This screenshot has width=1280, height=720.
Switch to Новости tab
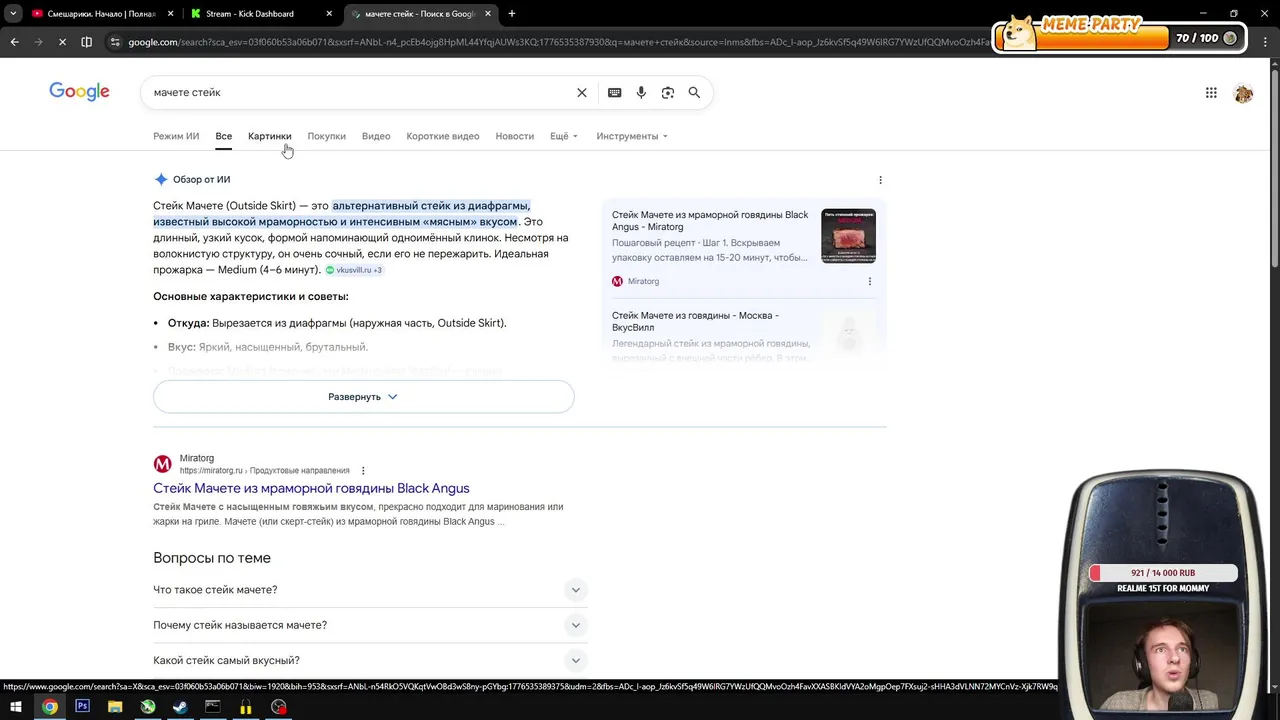pos(515,136)
